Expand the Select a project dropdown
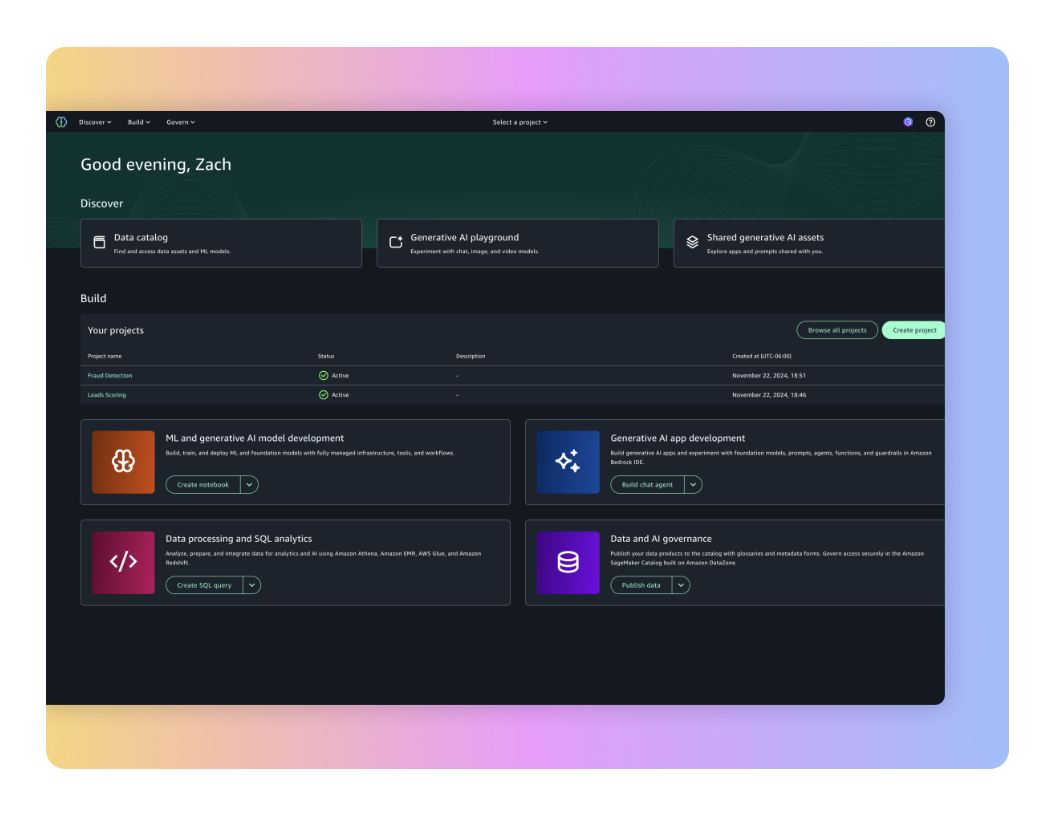The image size is (1052, 814). (520, 122)
